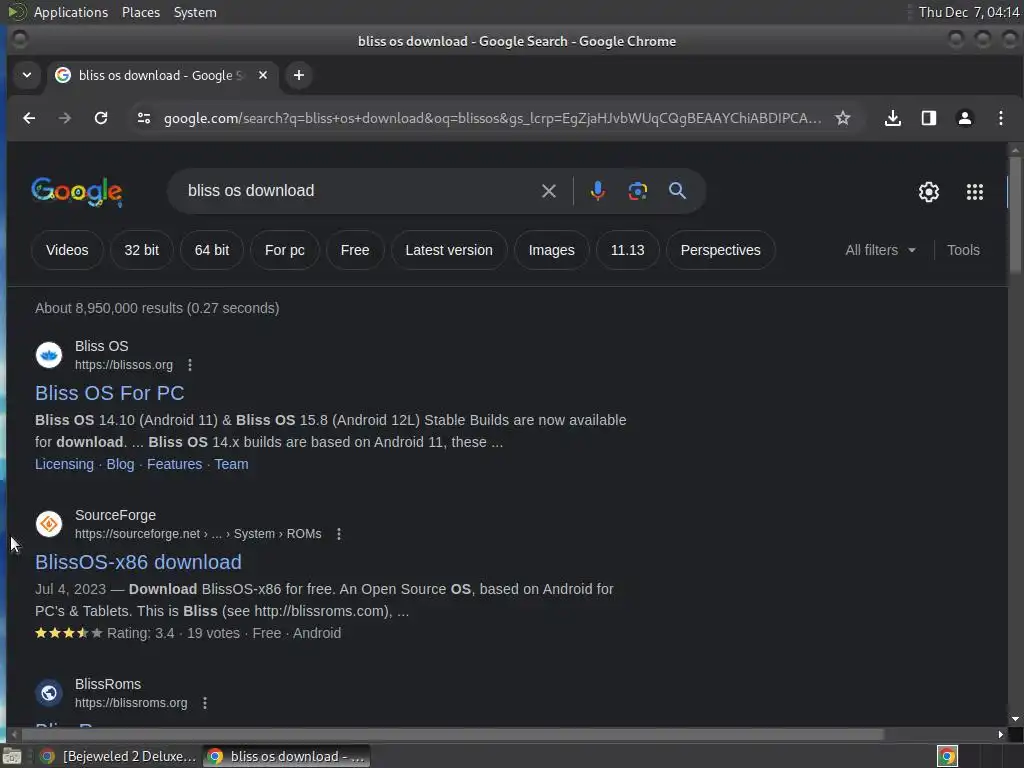Viewport: 1024px width, 768px height.
Task: Open Chrome downloads icon
Action: (893, 118)
